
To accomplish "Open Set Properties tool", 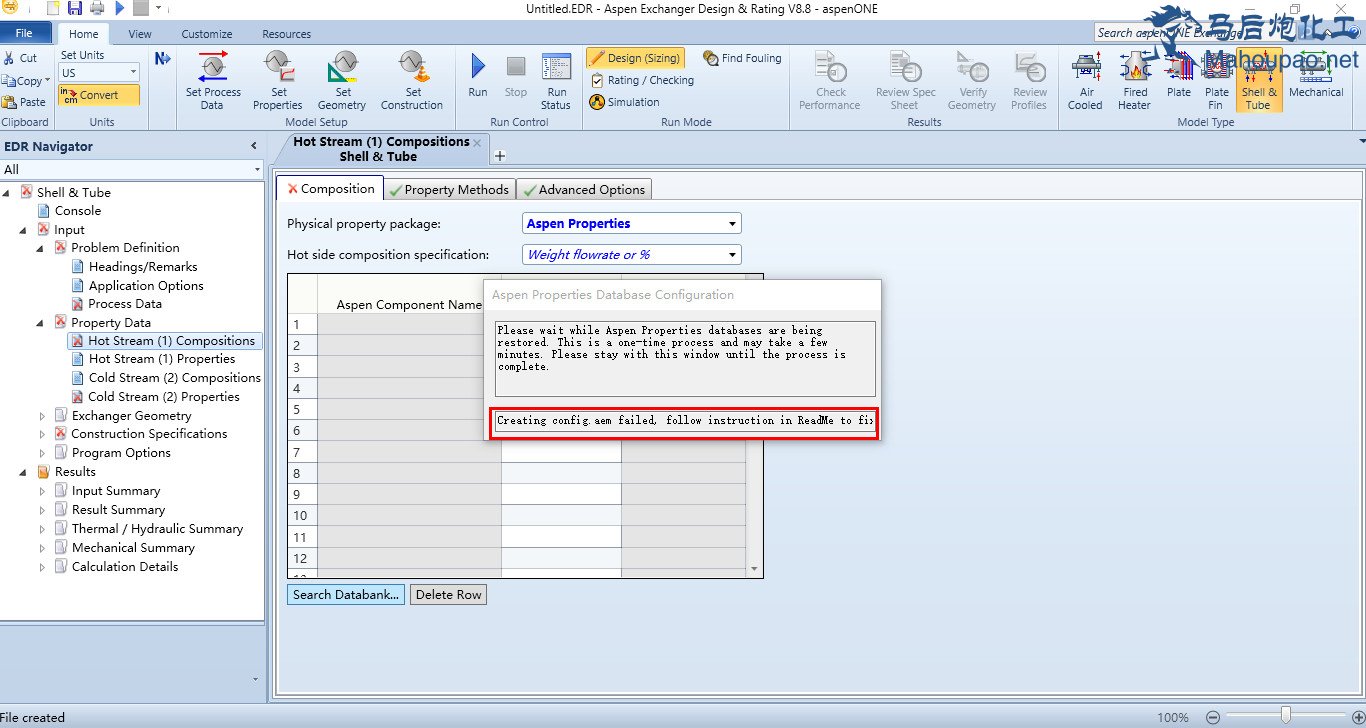I will [x=278, y=80].
